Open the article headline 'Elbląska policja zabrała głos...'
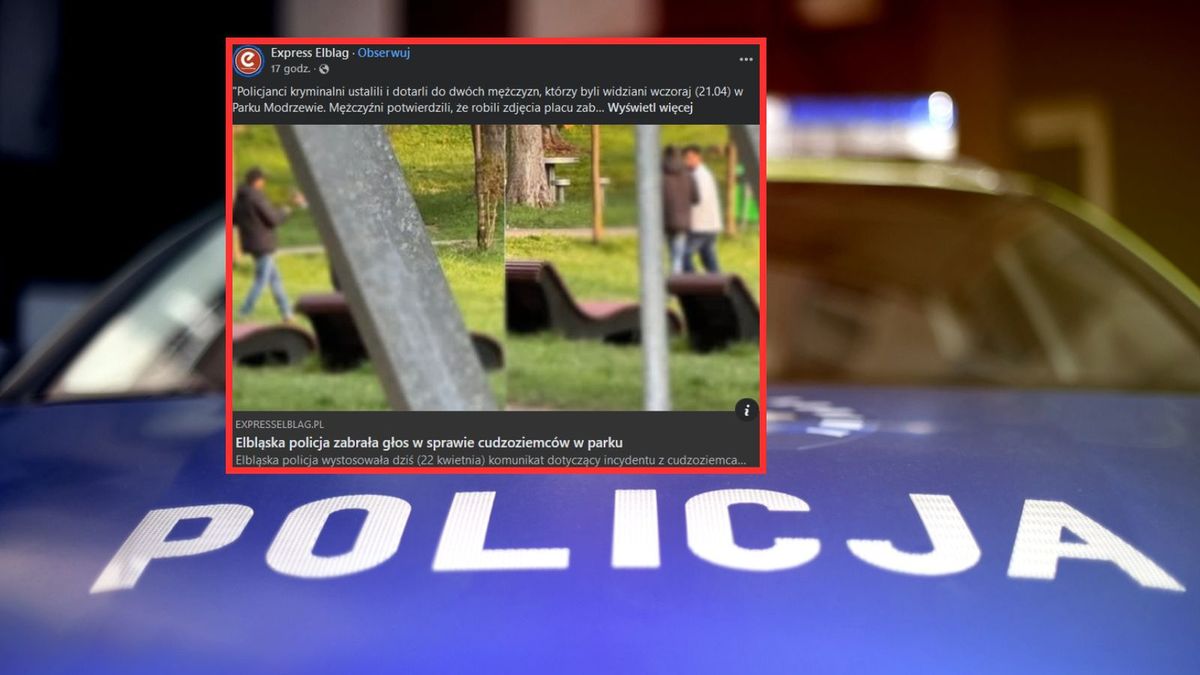 coord(430,443)
